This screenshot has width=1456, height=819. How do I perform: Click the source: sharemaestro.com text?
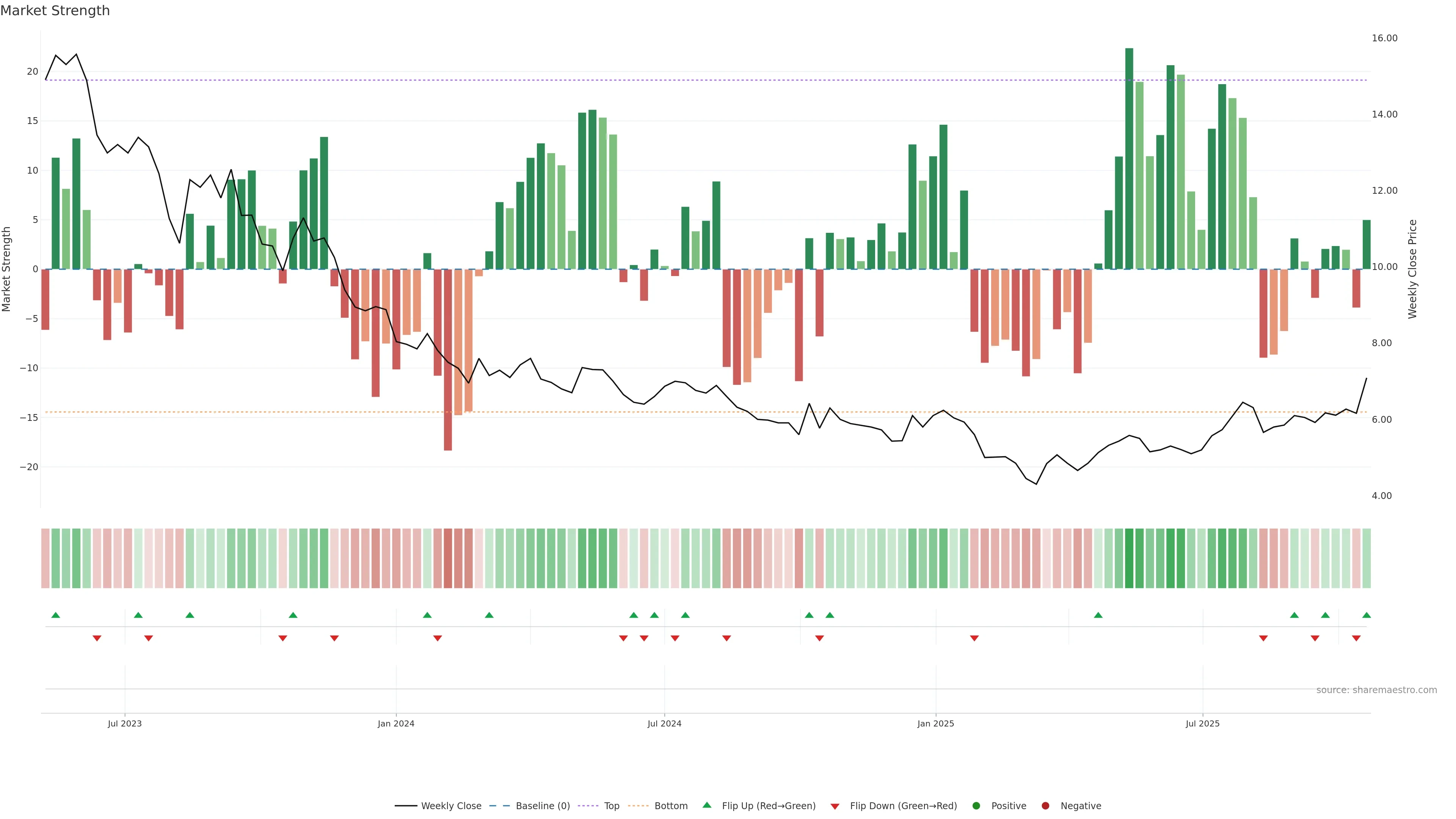tap(1376, 690)
